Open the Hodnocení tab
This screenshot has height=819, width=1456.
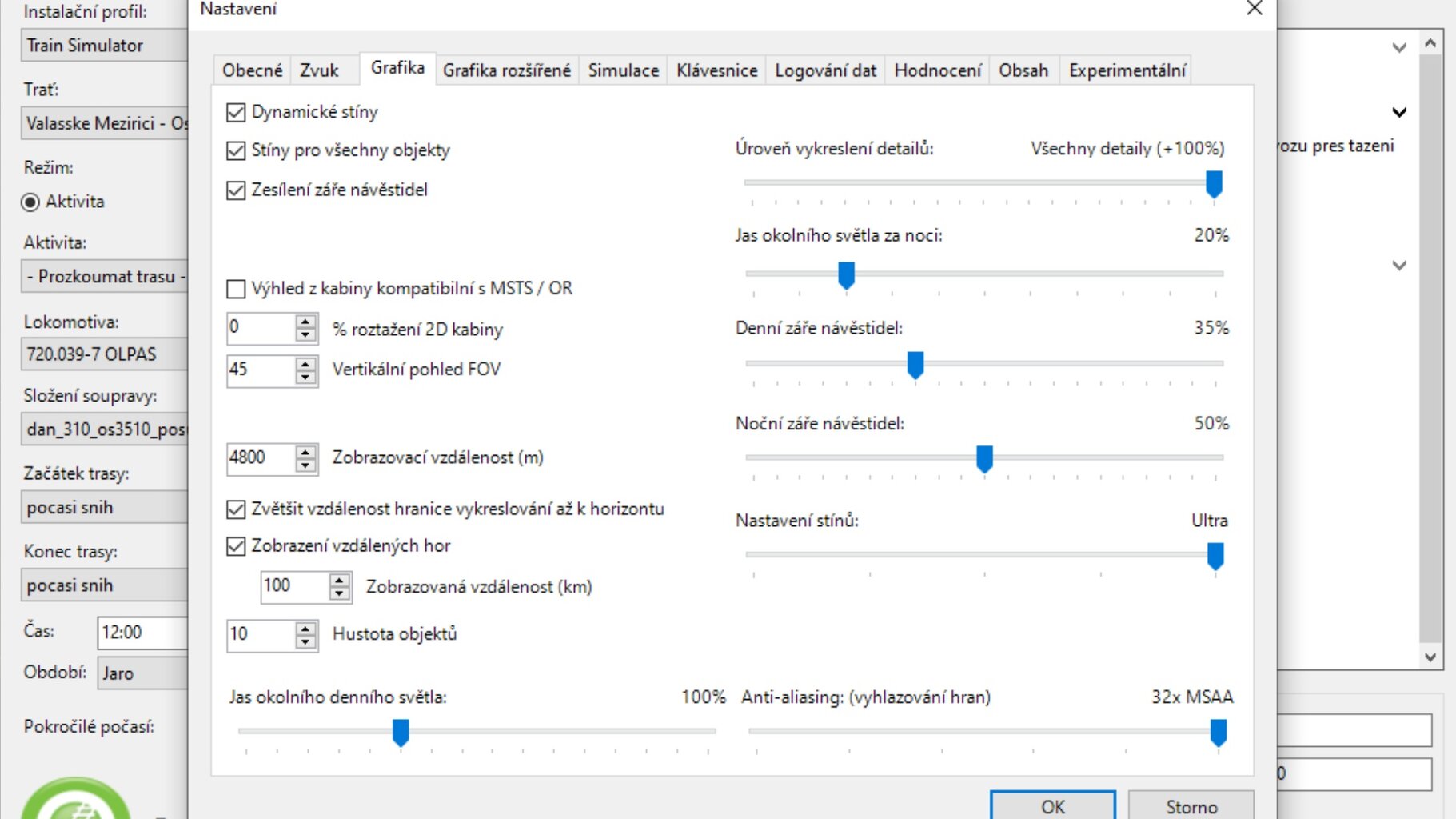coord(937,70)
